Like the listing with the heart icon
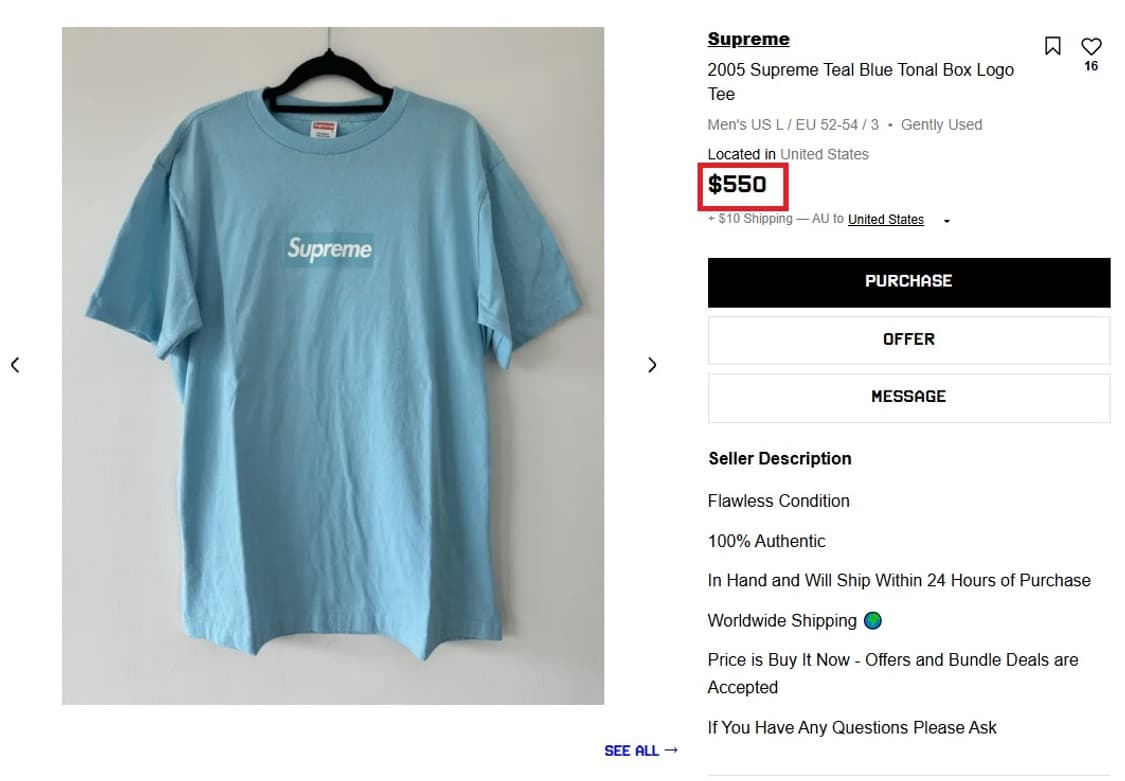 [1091, 46]
